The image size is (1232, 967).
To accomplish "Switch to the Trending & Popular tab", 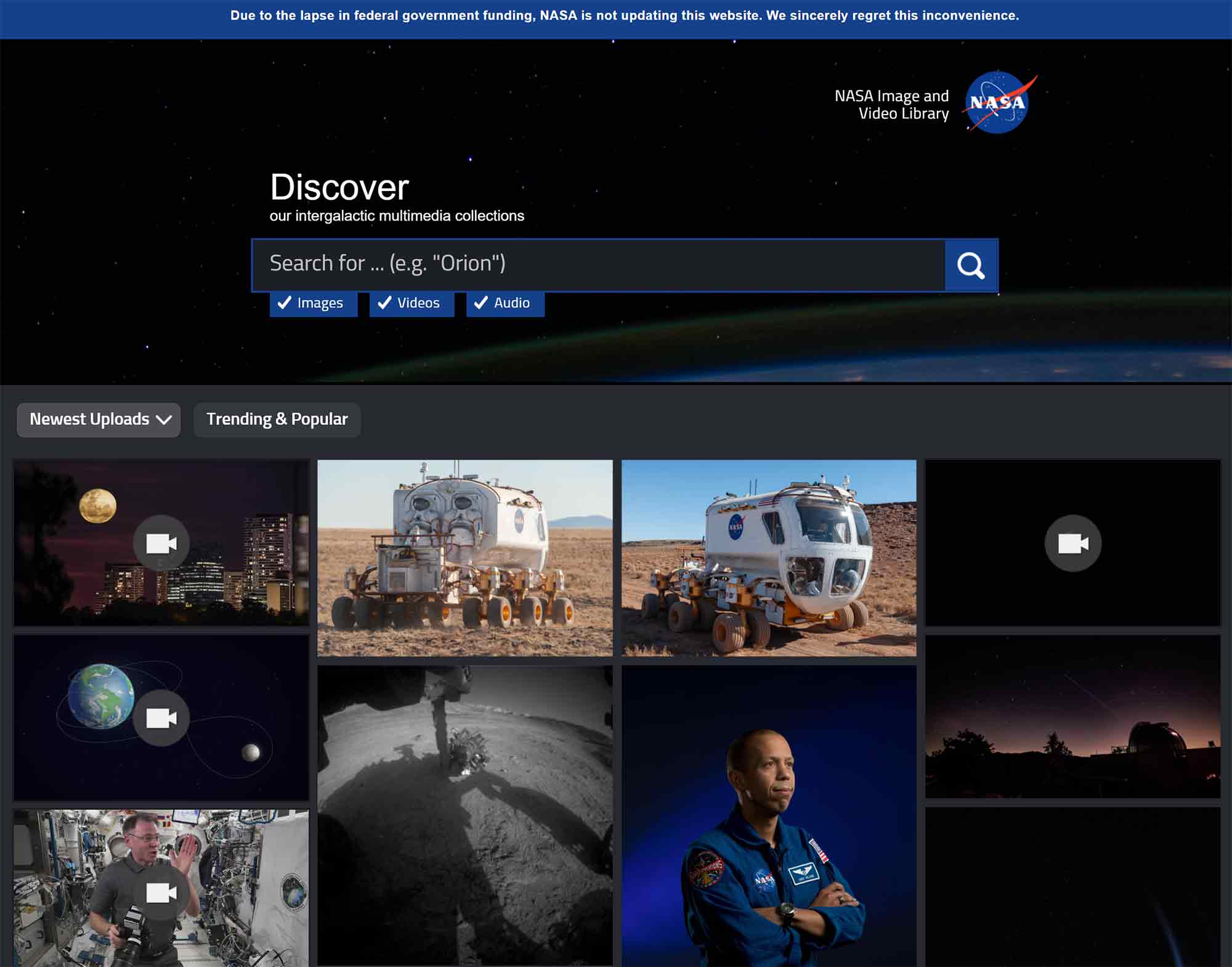I will (277, 419).
